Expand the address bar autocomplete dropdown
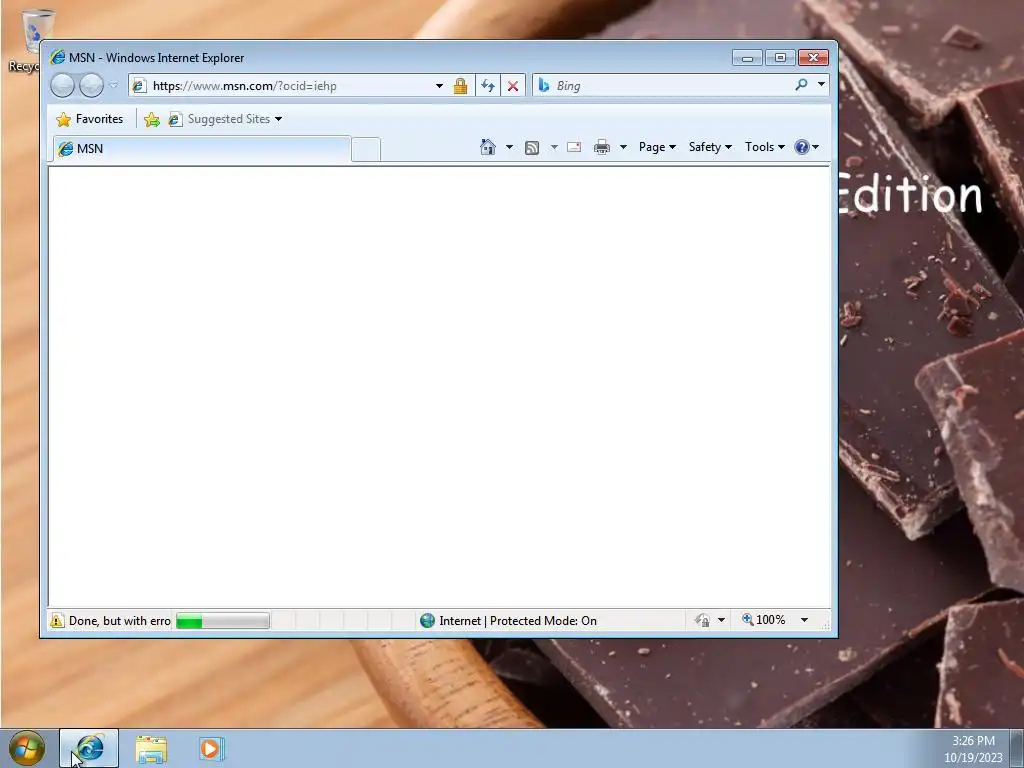The height and width of the screenshot is (768, 1024). click(x=440, y=86)
